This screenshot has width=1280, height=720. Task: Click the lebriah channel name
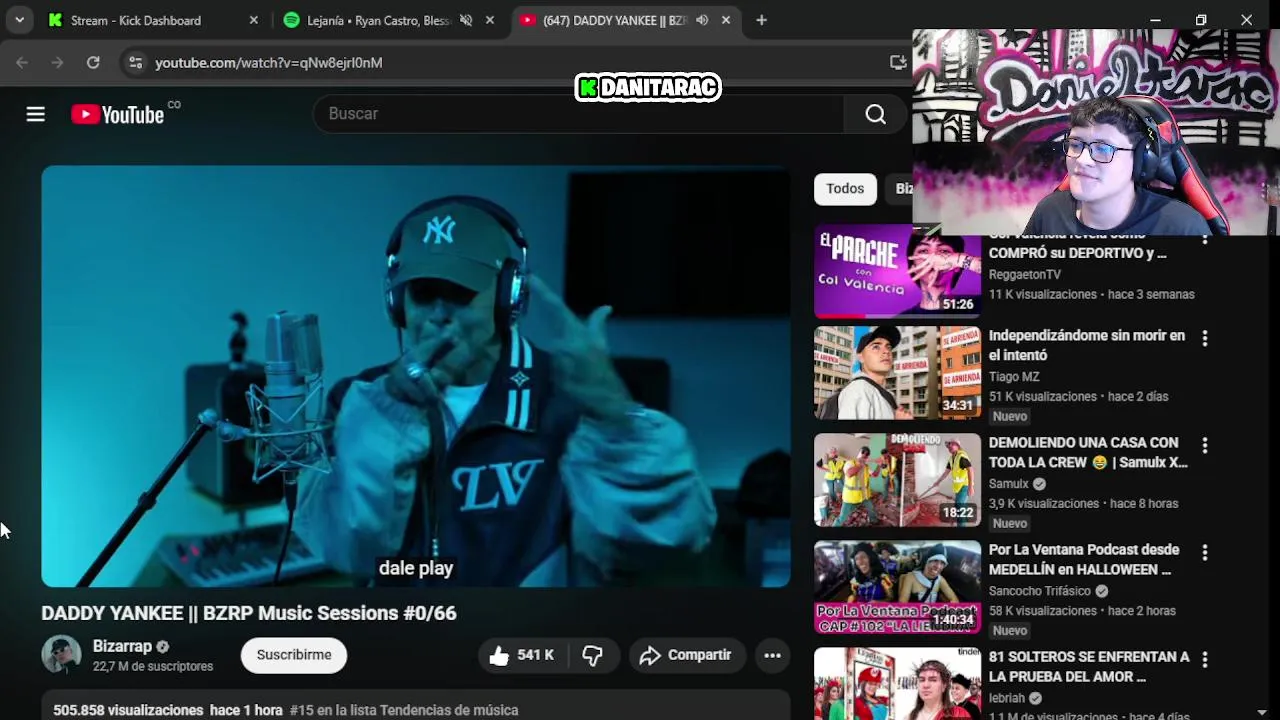click(1007, 698)
